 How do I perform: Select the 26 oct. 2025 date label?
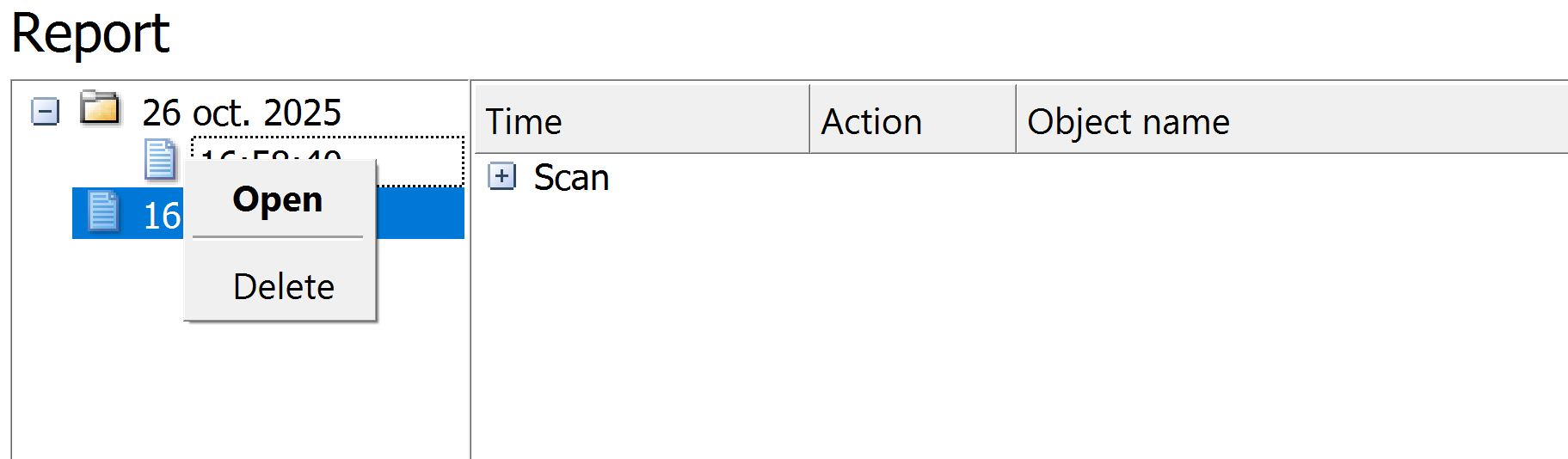pyautogui.click(x=242, y=113)
